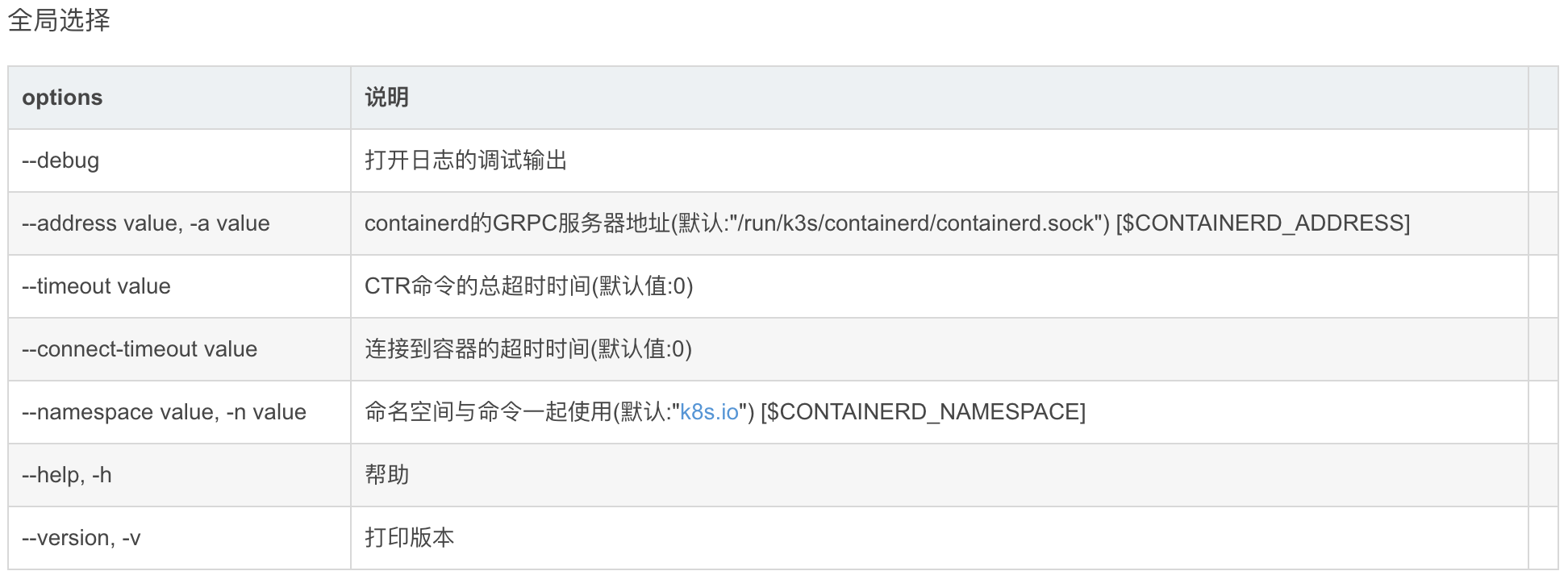Screen dimensions: 1568x571
Task: Click the 说明 column header
Action: pyautogui.click(x=387, y=98)
